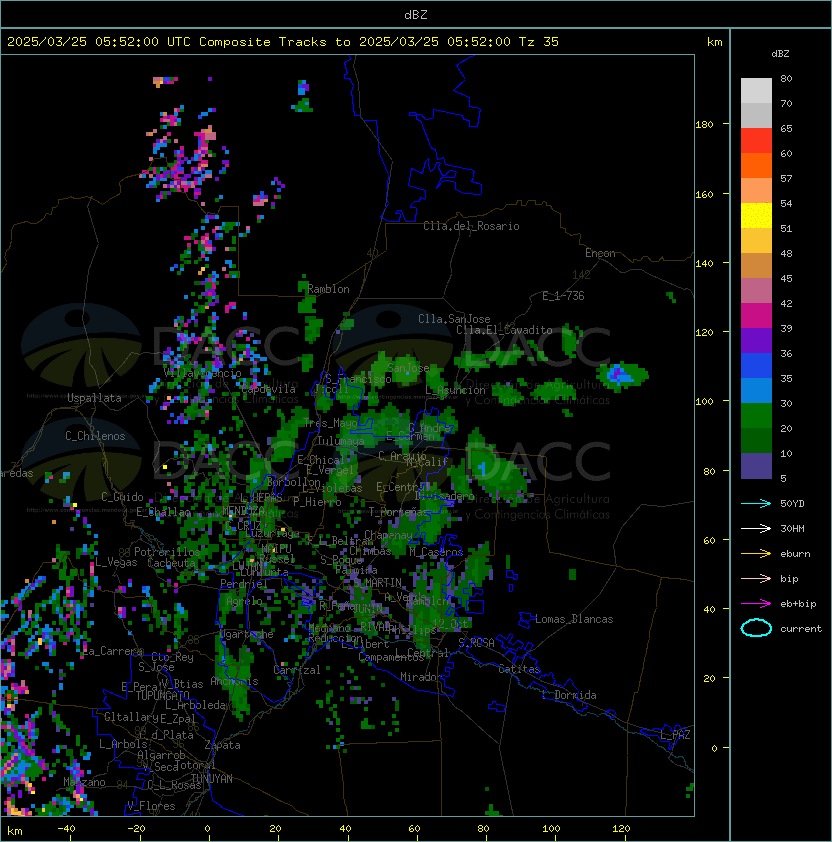
Task: Click the 'Cltallary' map label
Action: point(131,717)
